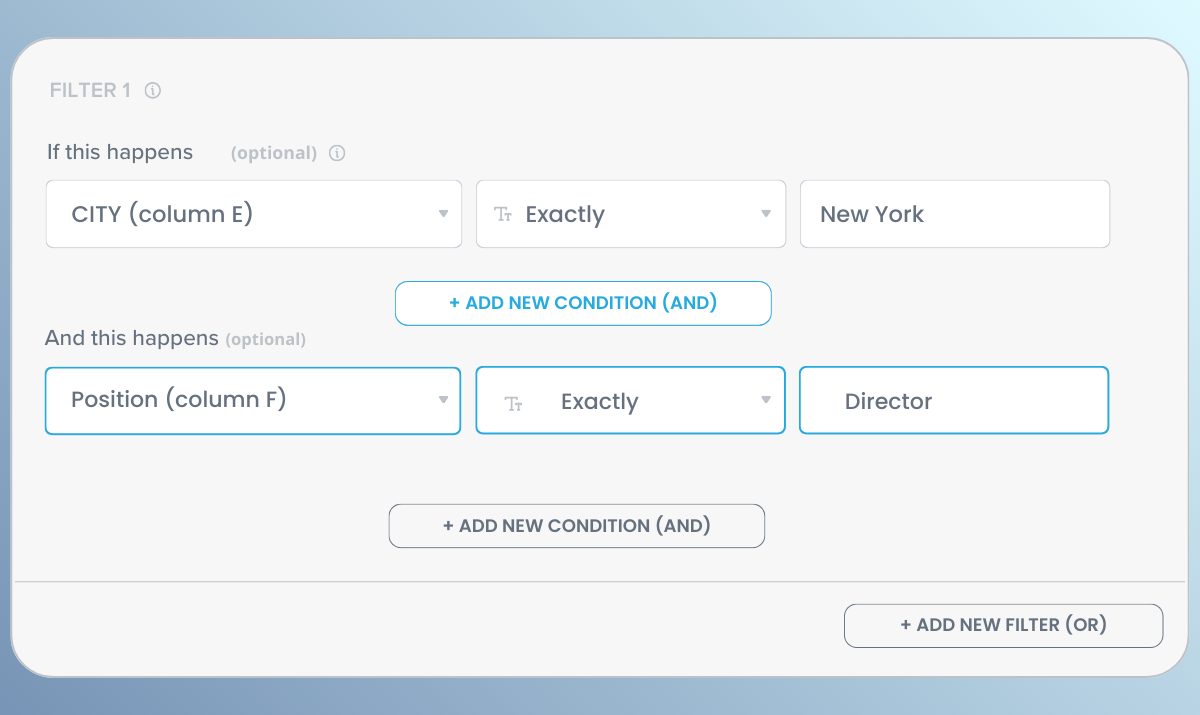Click the info icon next to optional label

pos(336,153)
